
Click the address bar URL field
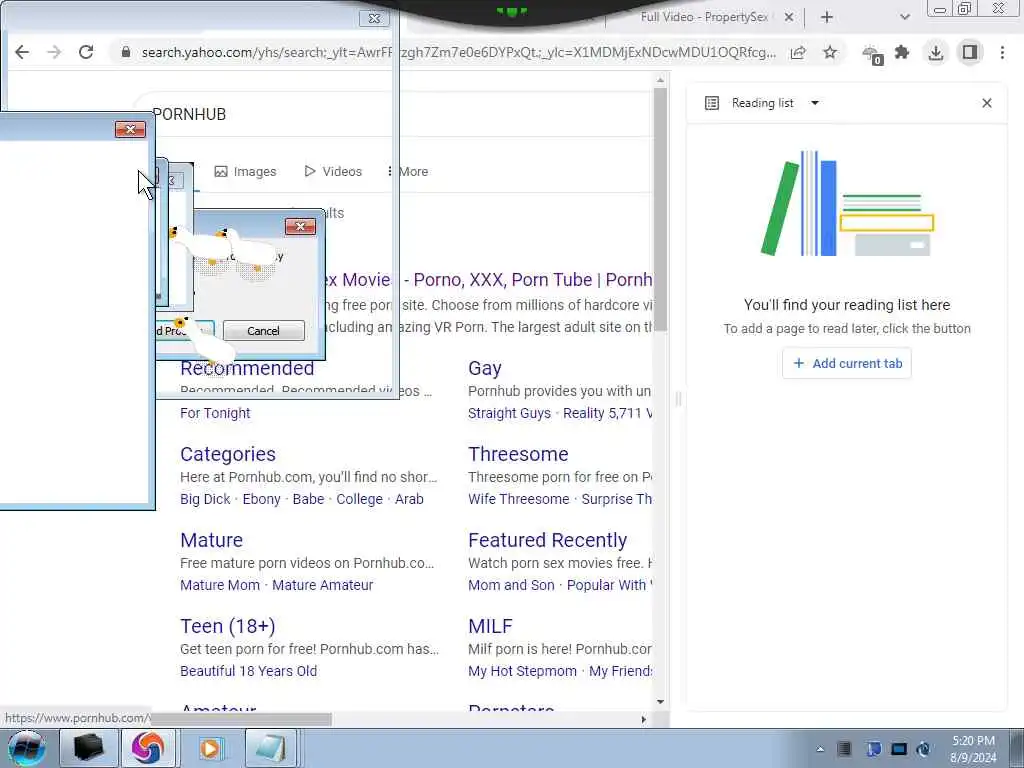point(457,52)
